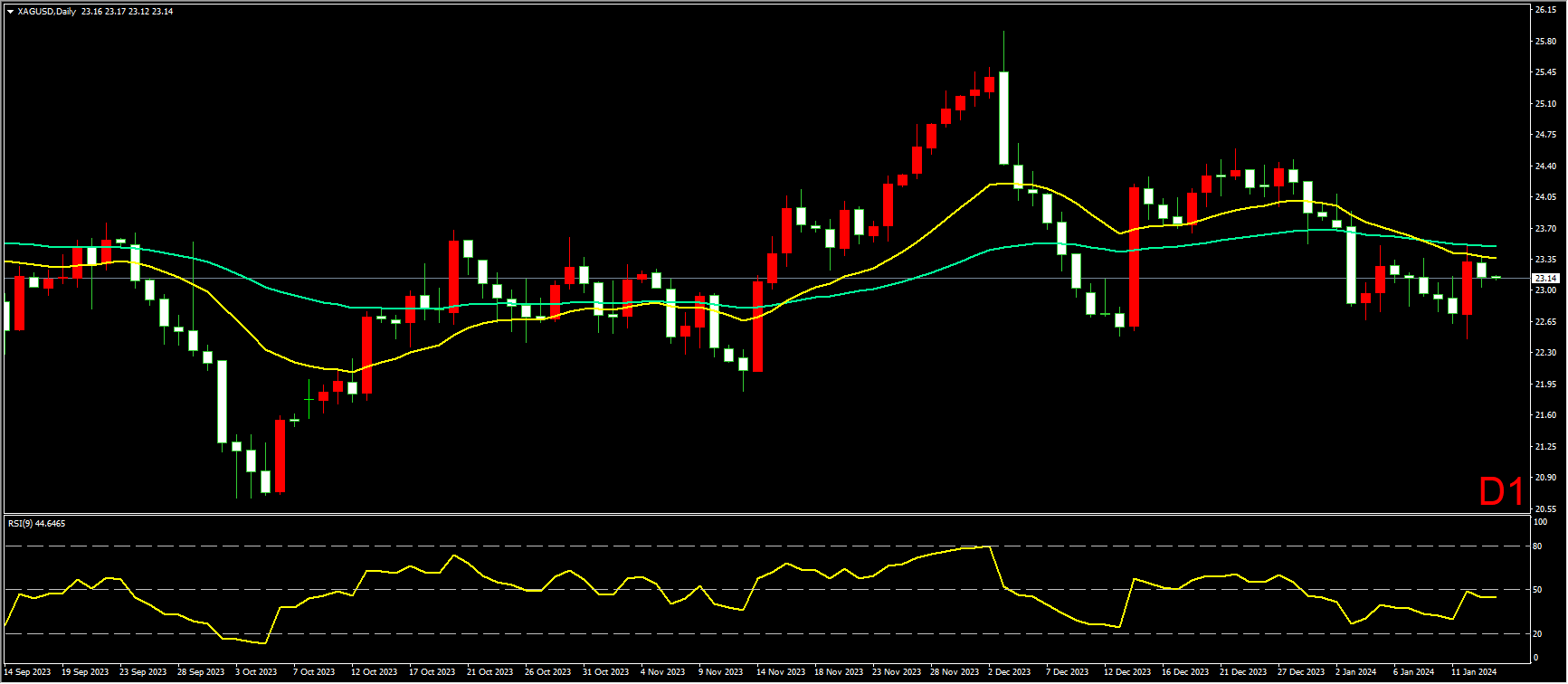The image size is (1568, 684).
Task: Click the 16 Dec 2023 date label
Action: coord(1185,672)
